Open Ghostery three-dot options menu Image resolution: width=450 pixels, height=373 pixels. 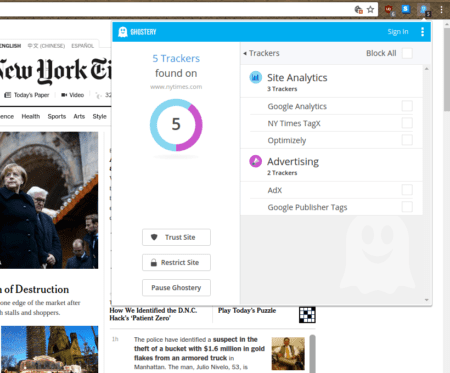click(423, 32)
